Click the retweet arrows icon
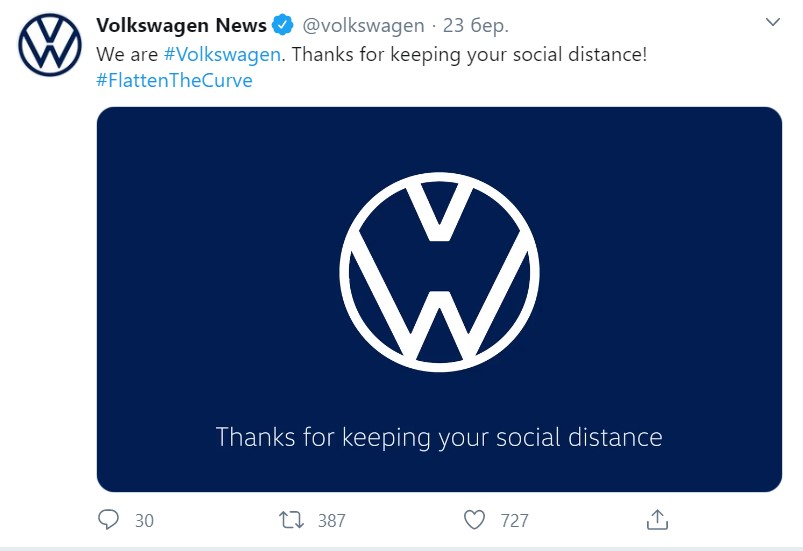This screenshot has height=551, width=803. point(291,520)
